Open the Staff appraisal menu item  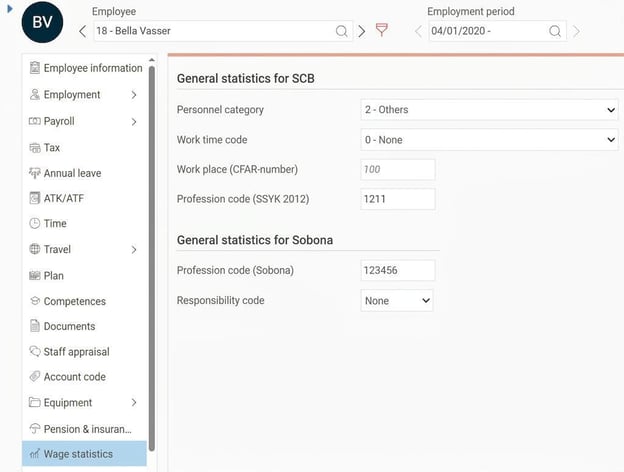[84, 352]
